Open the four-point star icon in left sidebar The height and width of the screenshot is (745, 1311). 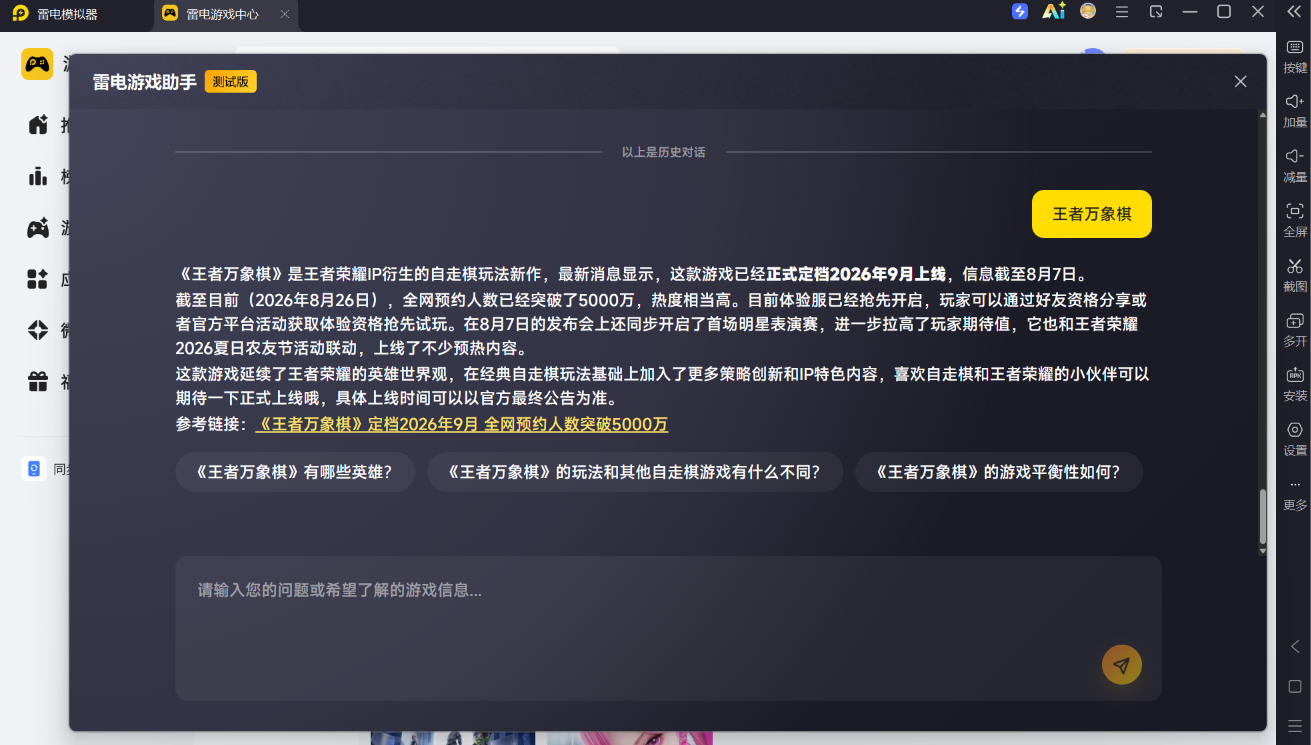38,330
